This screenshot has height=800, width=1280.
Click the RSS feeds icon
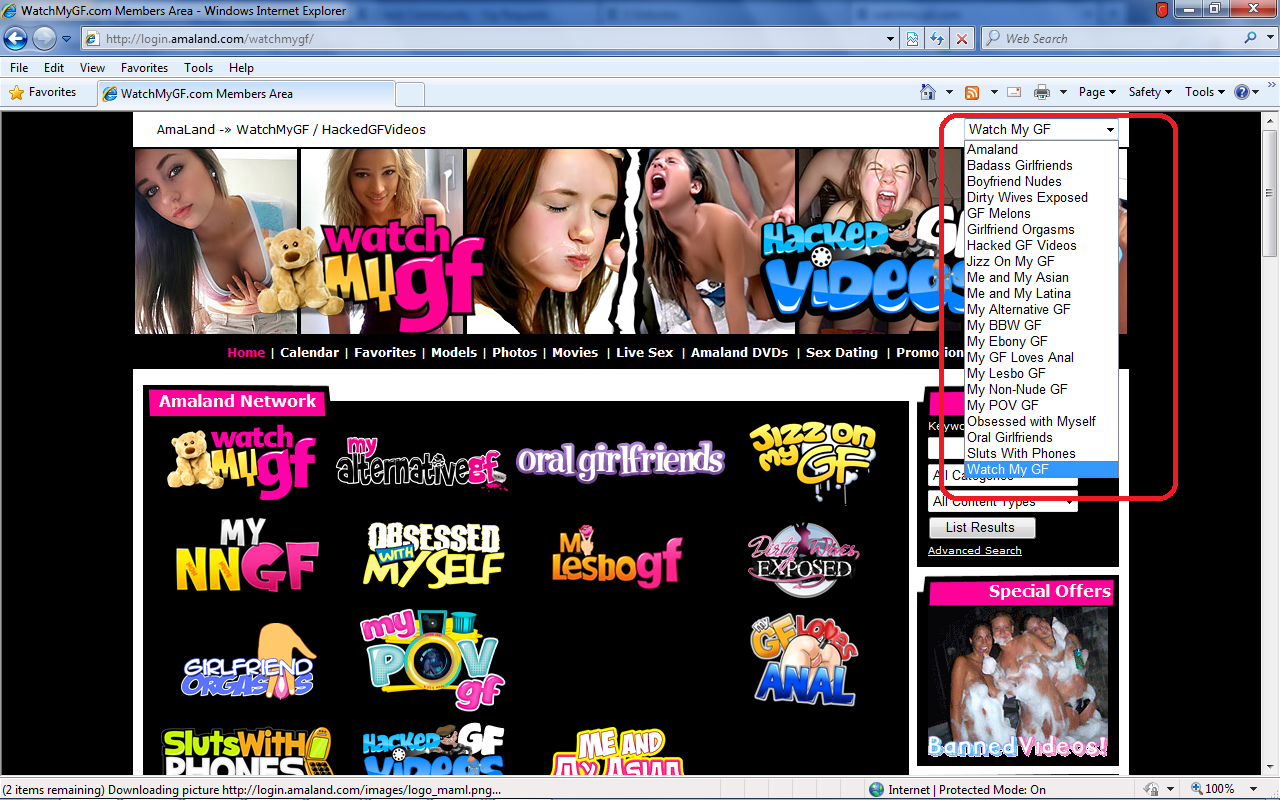(x=972, y=92)
